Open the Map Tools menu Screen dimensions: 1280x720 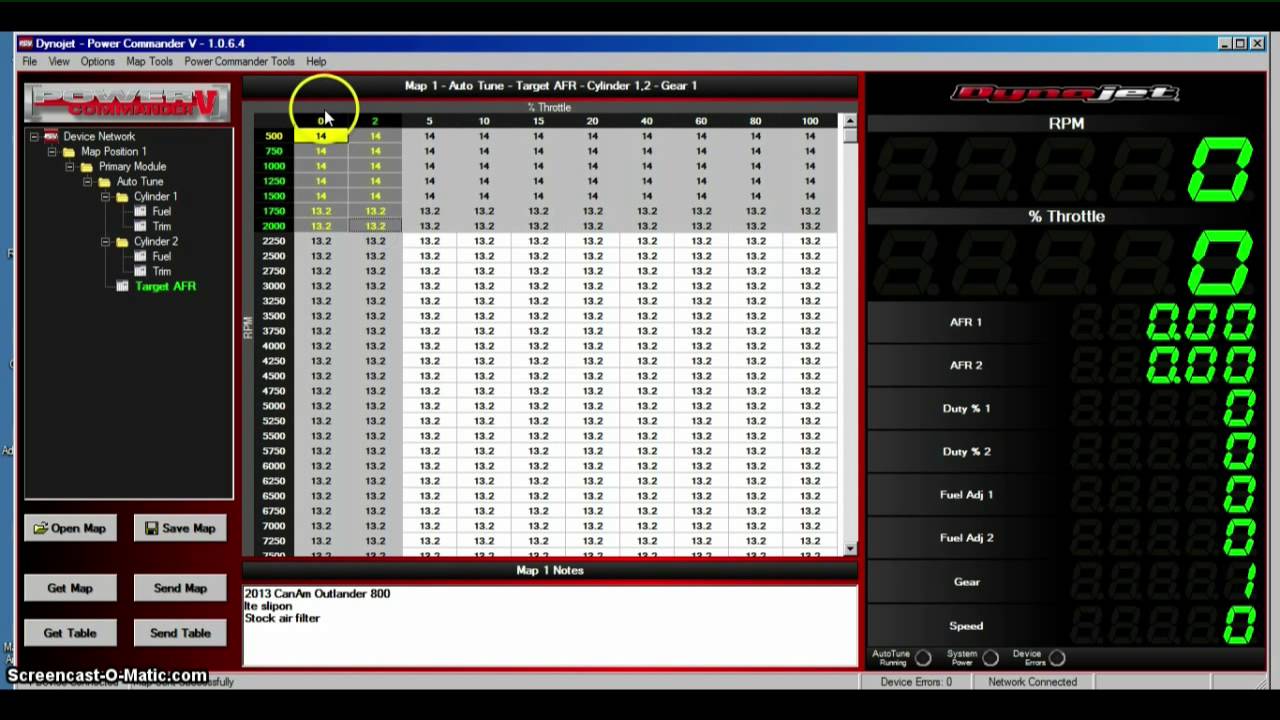149,62
